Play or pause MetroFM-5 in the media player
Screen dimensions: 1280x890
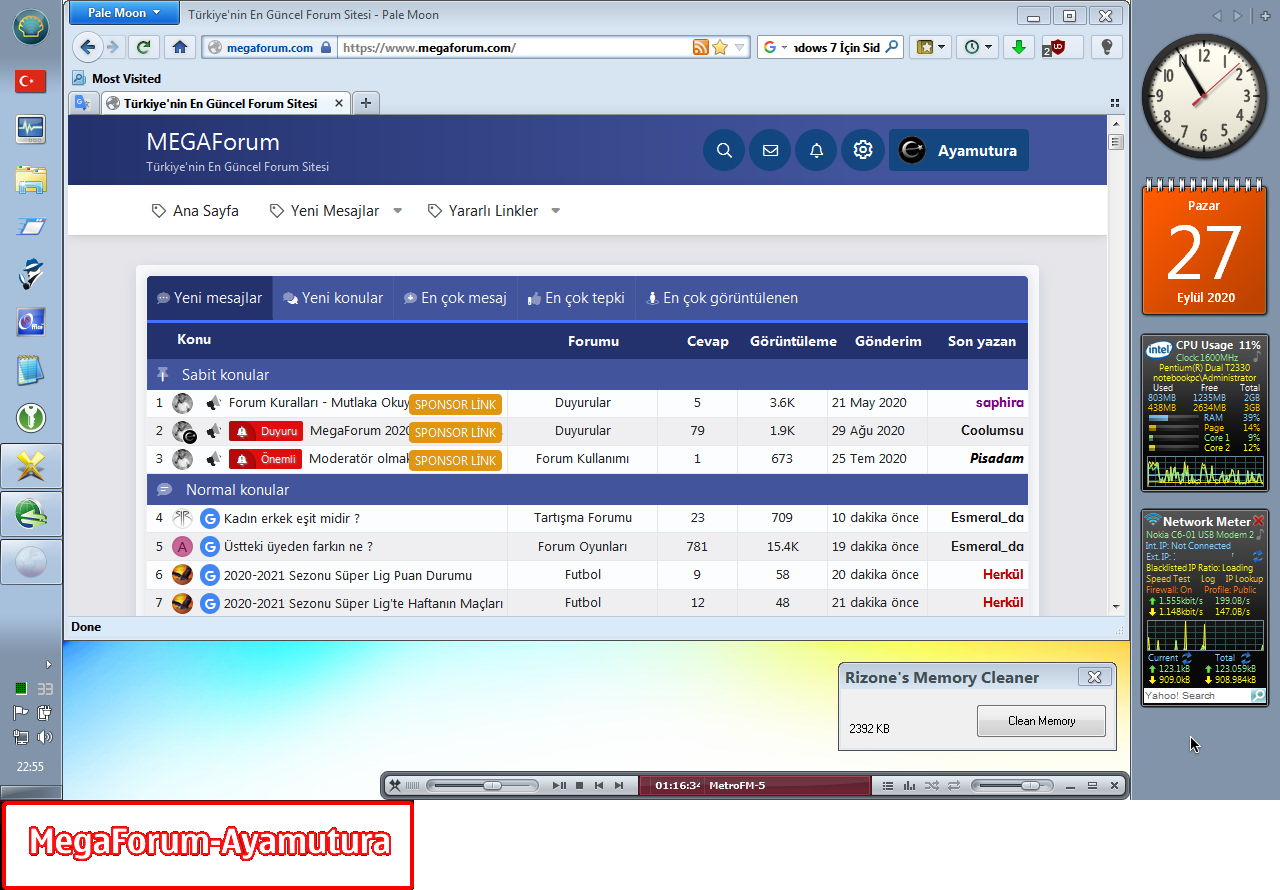pyautogui.click(x=559, y=786)
